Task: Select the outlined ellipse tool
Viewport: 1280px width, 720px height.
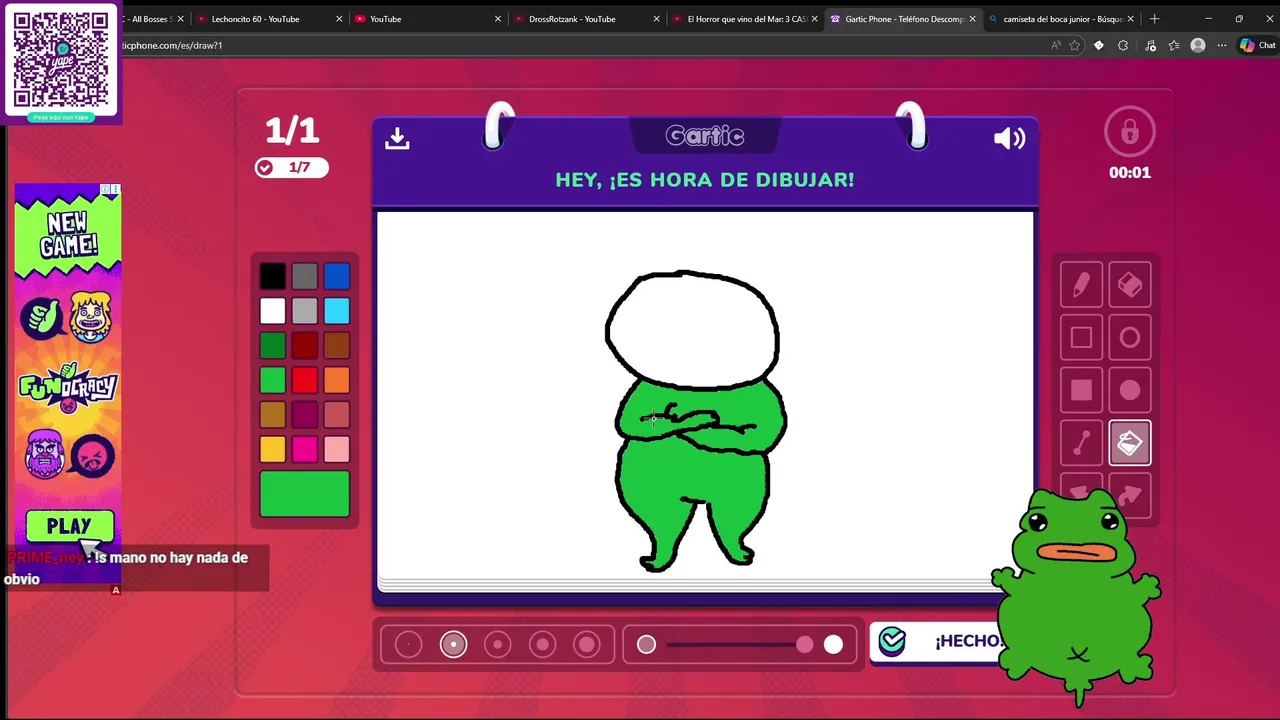Action: 1130,338
